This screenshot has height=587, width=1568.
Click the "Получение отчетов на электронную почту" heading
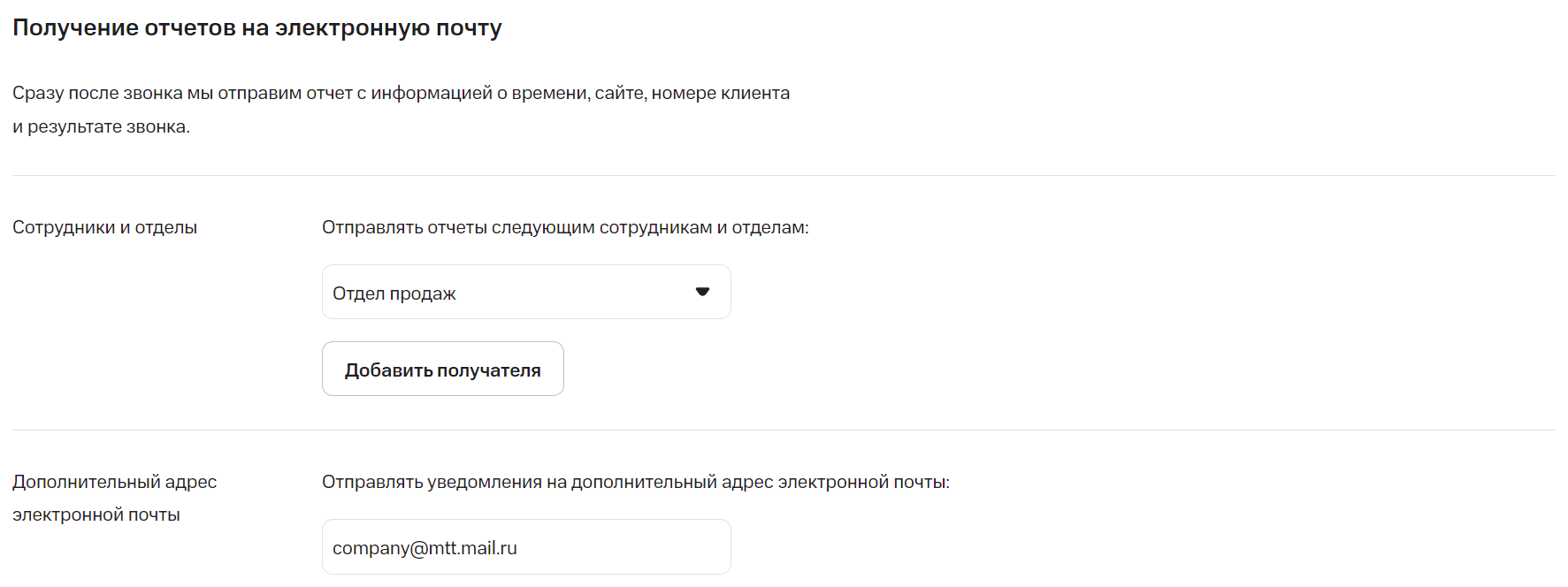tap(257, 27)
